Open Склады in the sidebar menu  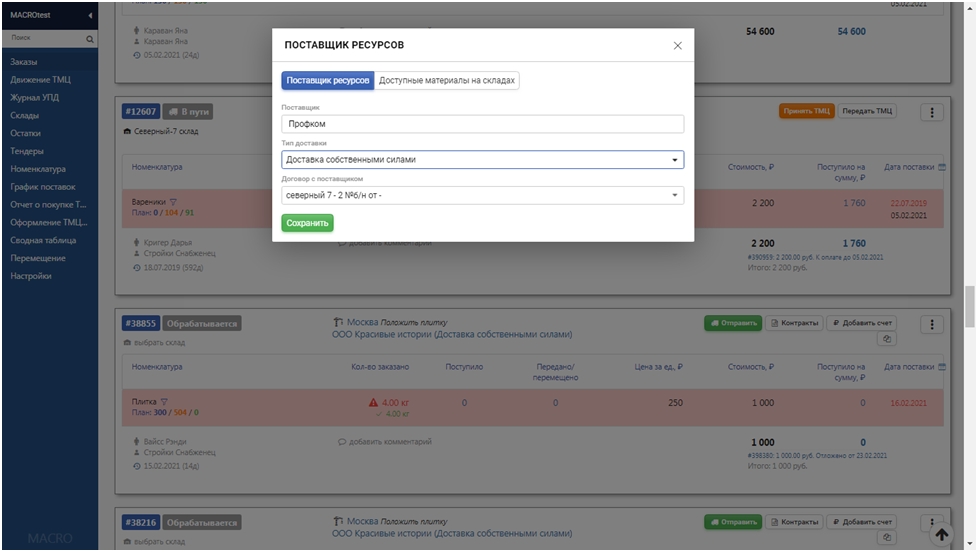(24, 115)
